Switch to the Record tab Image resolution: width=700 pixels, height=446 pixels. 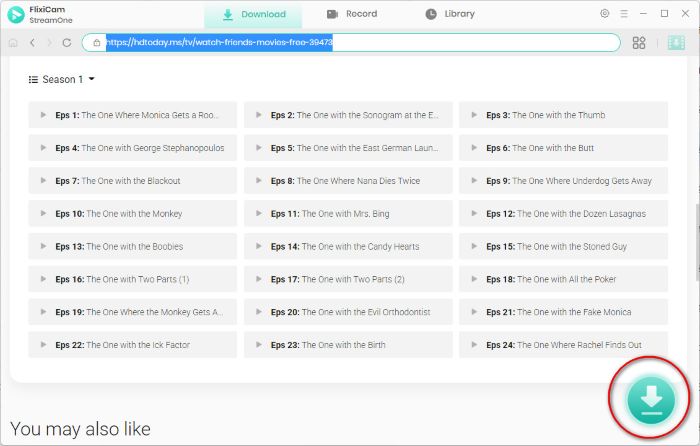352,14
